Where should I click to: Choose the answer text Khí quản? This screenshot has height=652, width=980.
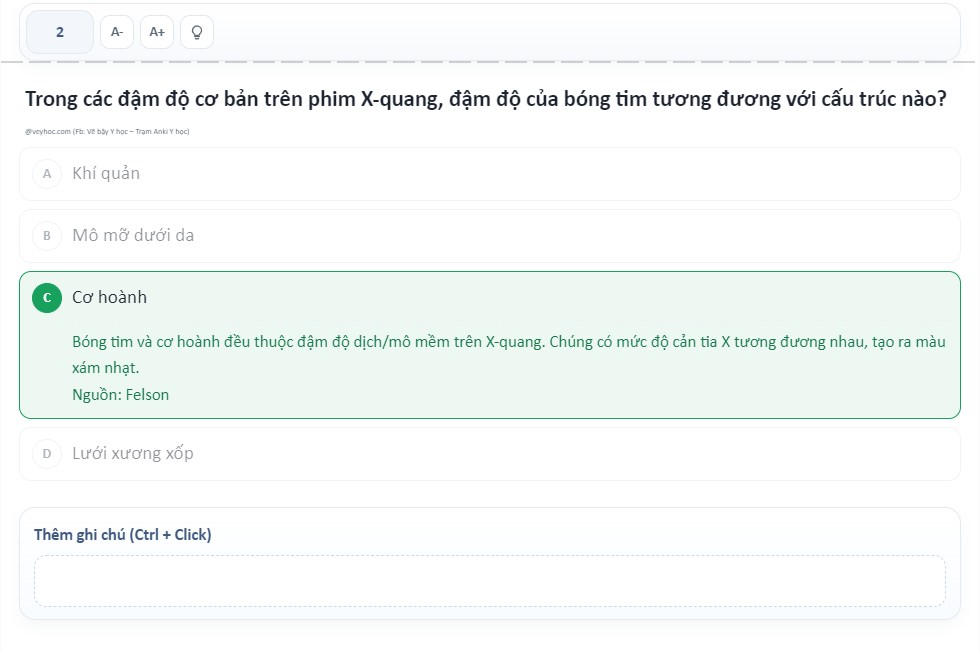pos(106,174)
